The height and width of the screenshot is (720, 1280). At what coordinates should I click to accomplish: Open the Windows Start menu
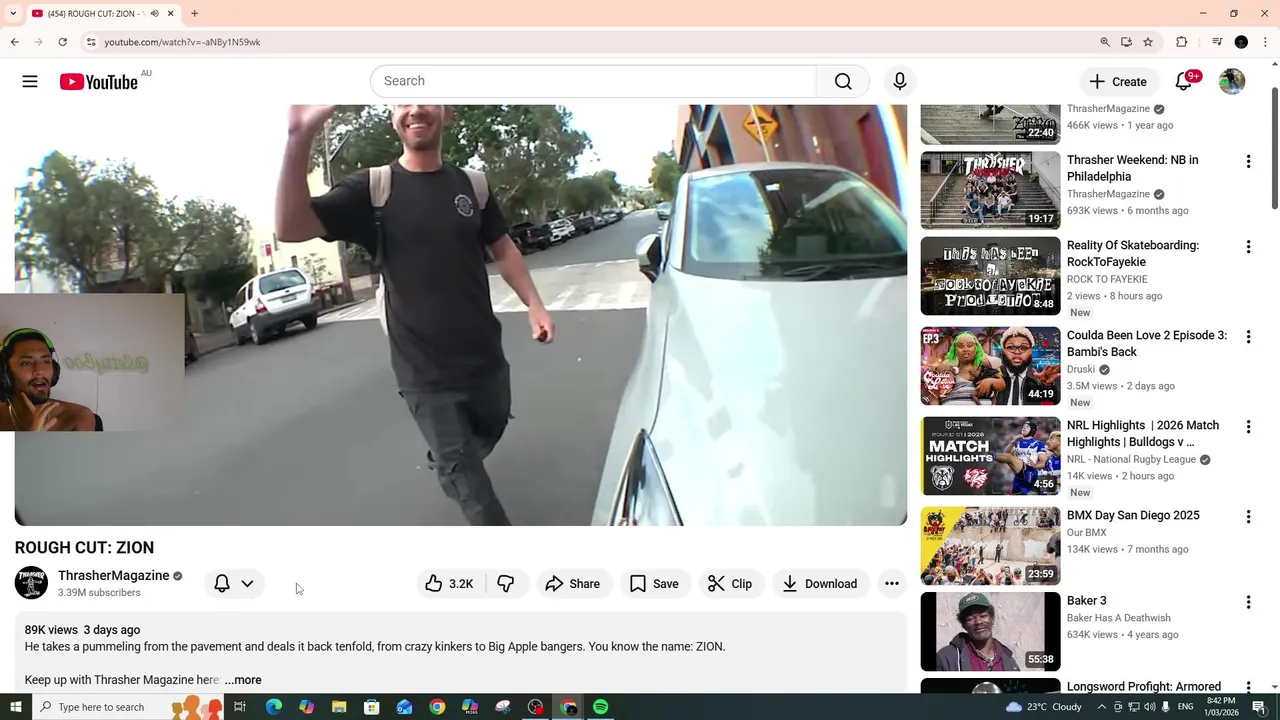tap(15, 707)
